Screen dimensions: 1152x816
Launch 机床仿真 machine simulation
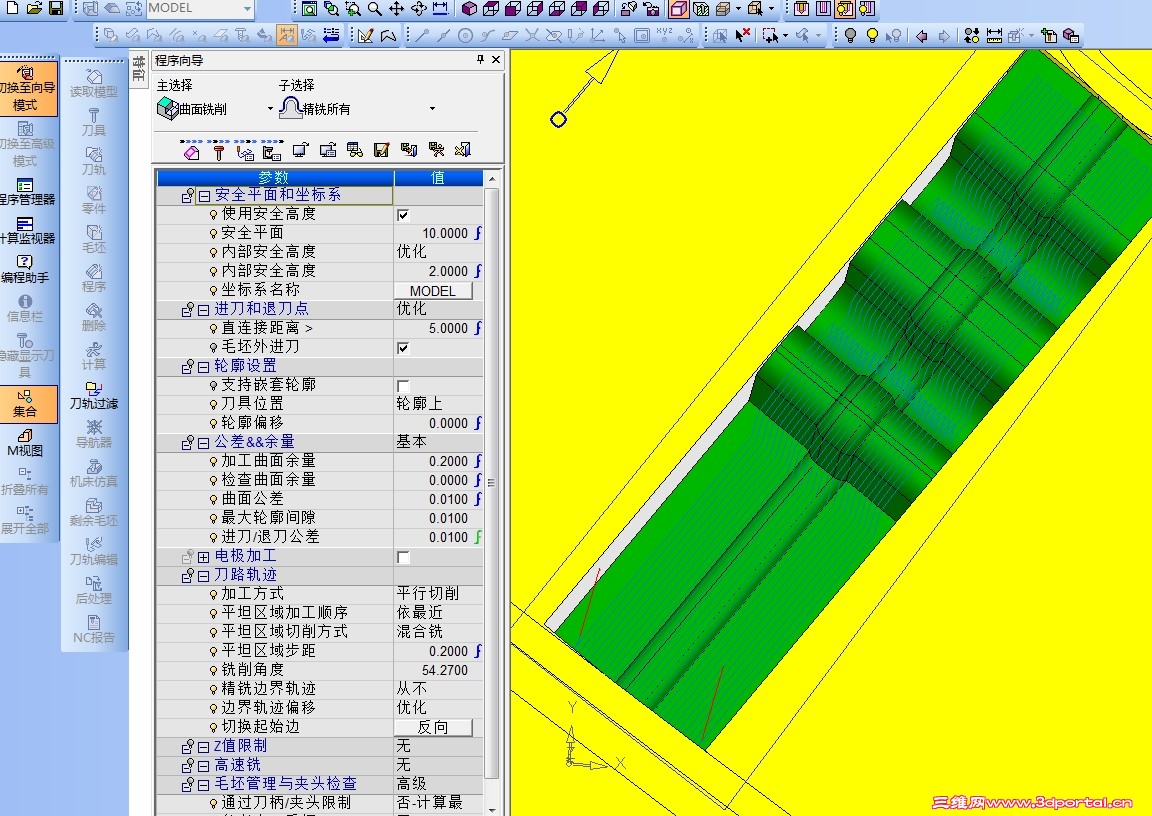click(96, 473)
